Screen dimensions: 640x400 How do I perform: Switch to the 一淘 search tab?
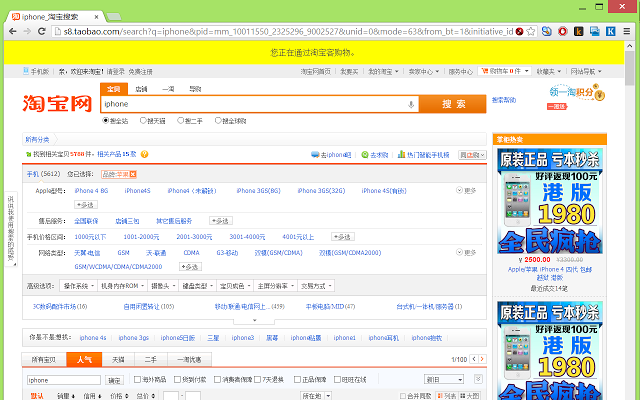(168, 89)
